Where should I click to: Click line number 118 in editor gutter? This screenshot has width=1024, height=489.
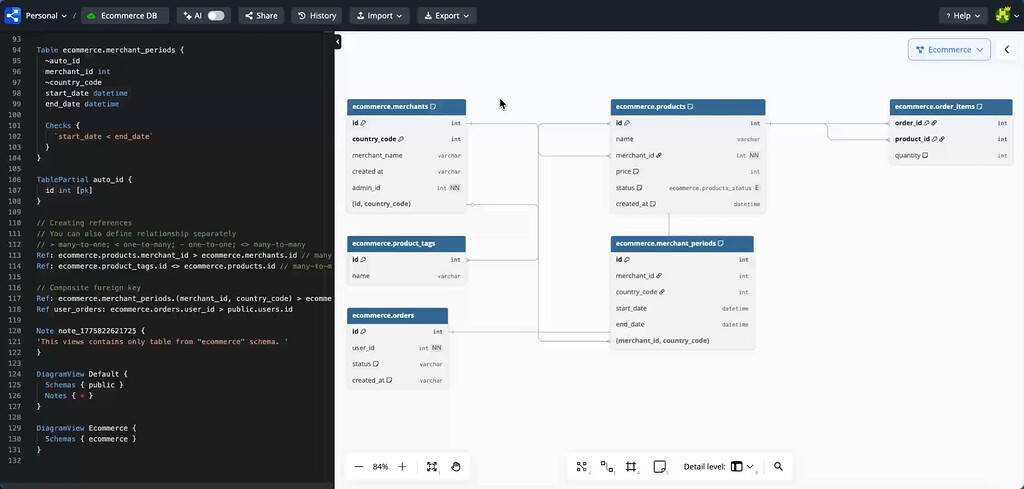pyautogui.click(x=16, y=309)
